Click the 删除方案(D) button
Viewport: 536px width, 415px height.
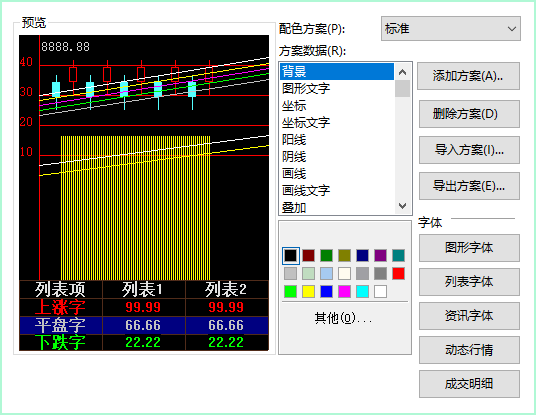click(469, 114)
